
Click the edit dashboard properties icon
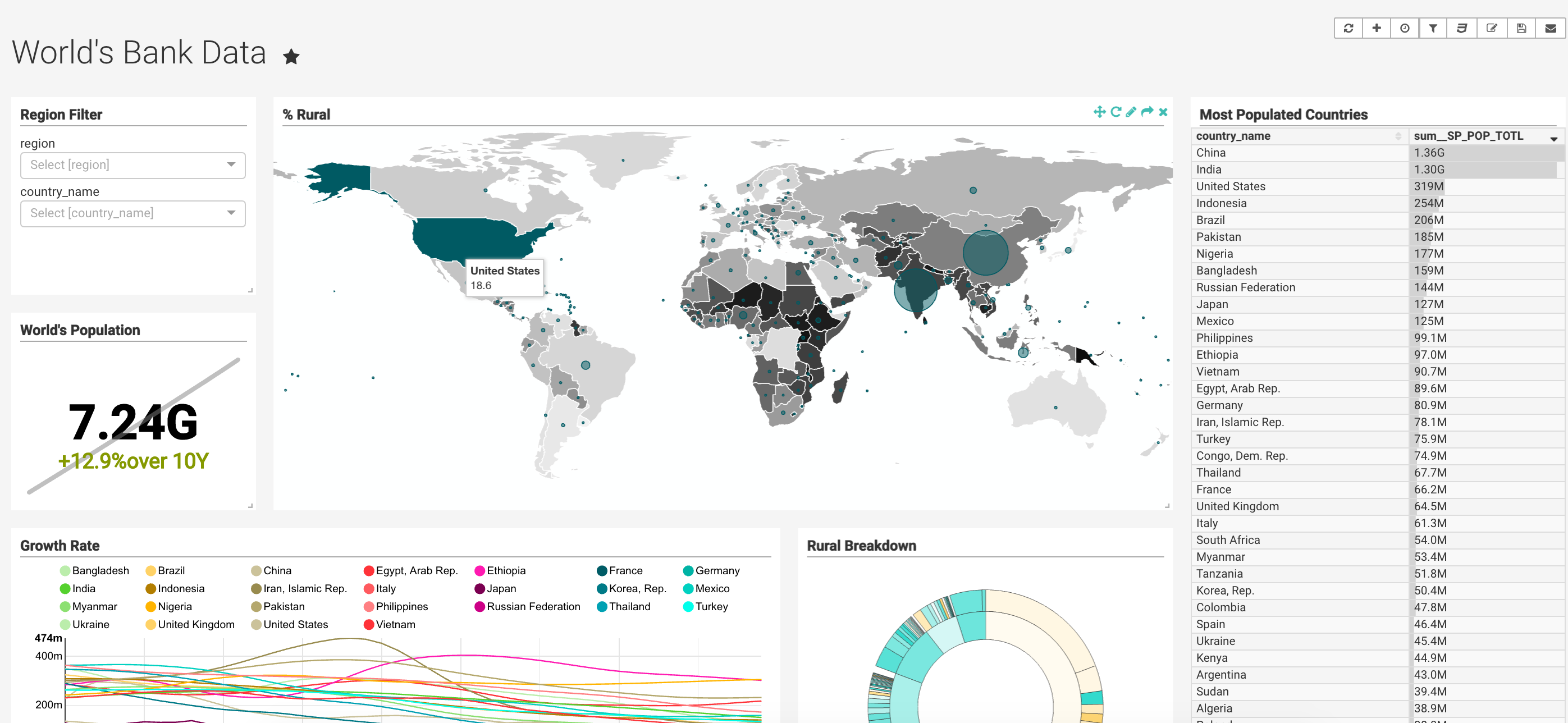click(1491, 28)
